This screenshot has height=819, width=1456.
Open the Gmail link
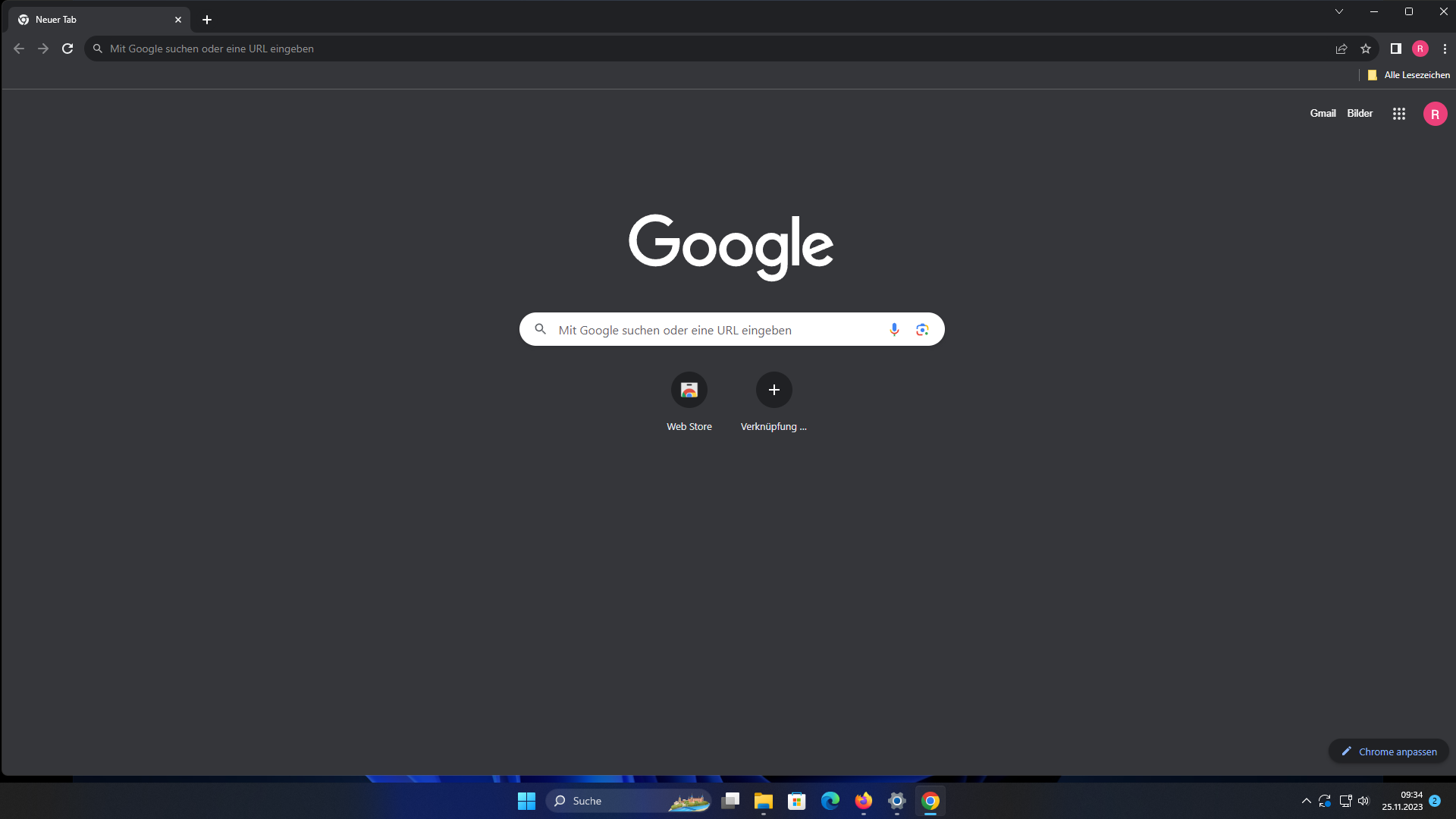pyautogui.click(x=1323, y=114)
